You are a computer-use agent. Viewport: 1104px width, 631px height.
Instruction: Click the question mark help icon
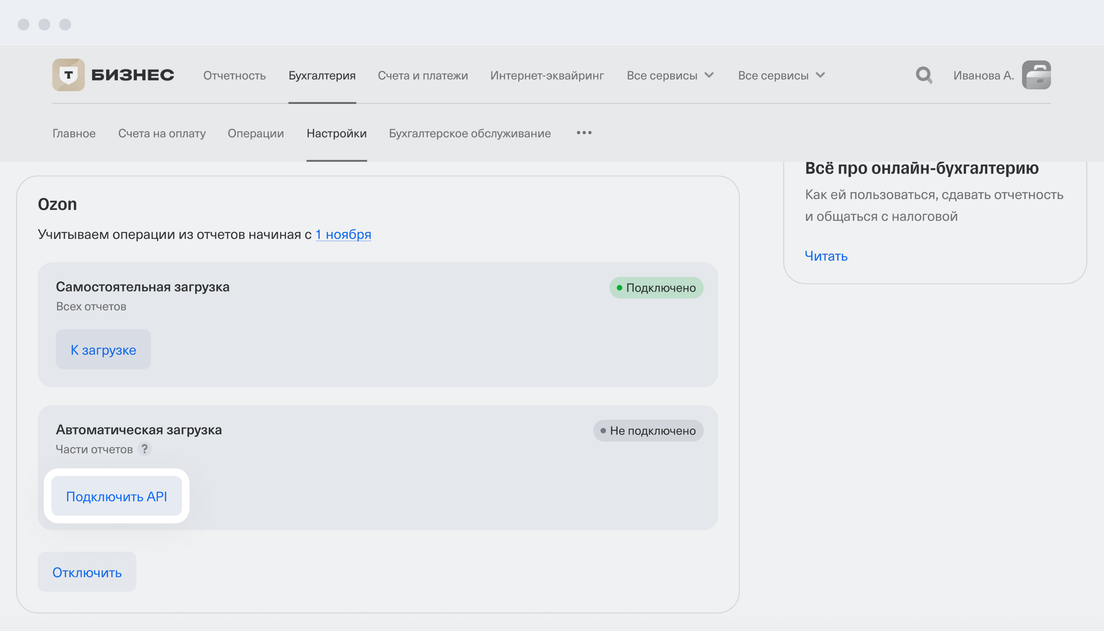(144, 449)
